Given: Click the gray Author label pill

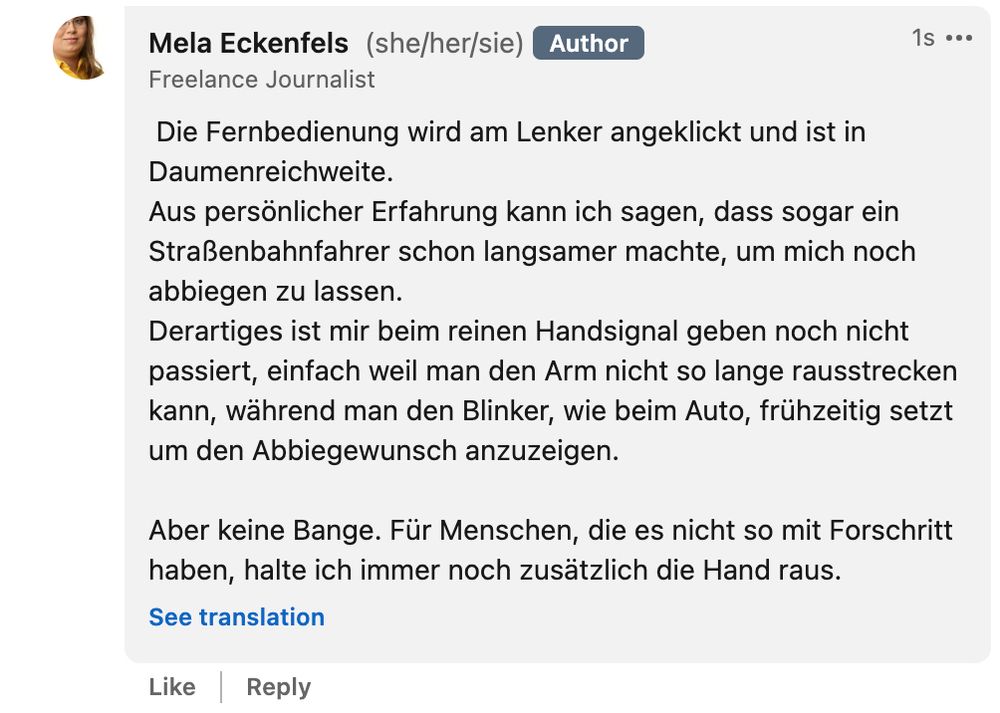Looking at the screenshot, I should click(x=588, y=42).
